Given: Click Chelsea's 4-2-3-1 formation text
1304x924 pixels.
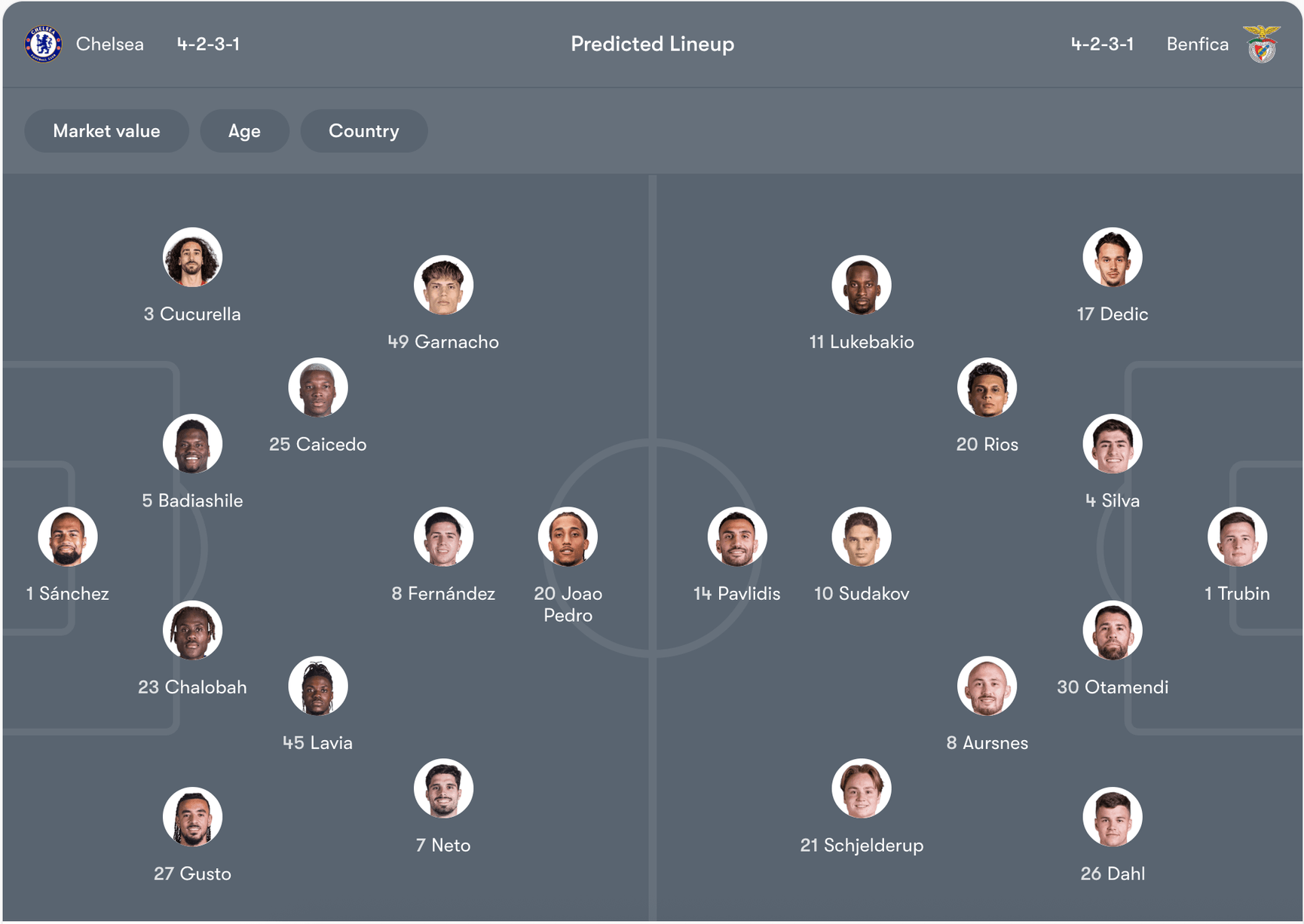Looking at the screenshot, I should [x=208, y=44].
